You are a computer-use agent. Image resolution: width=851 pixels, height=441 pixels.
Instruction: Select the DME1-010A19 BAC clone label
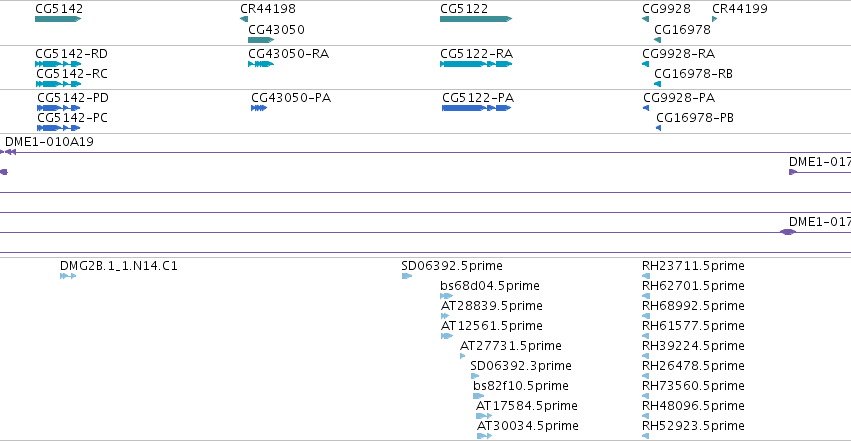[49, 142]
